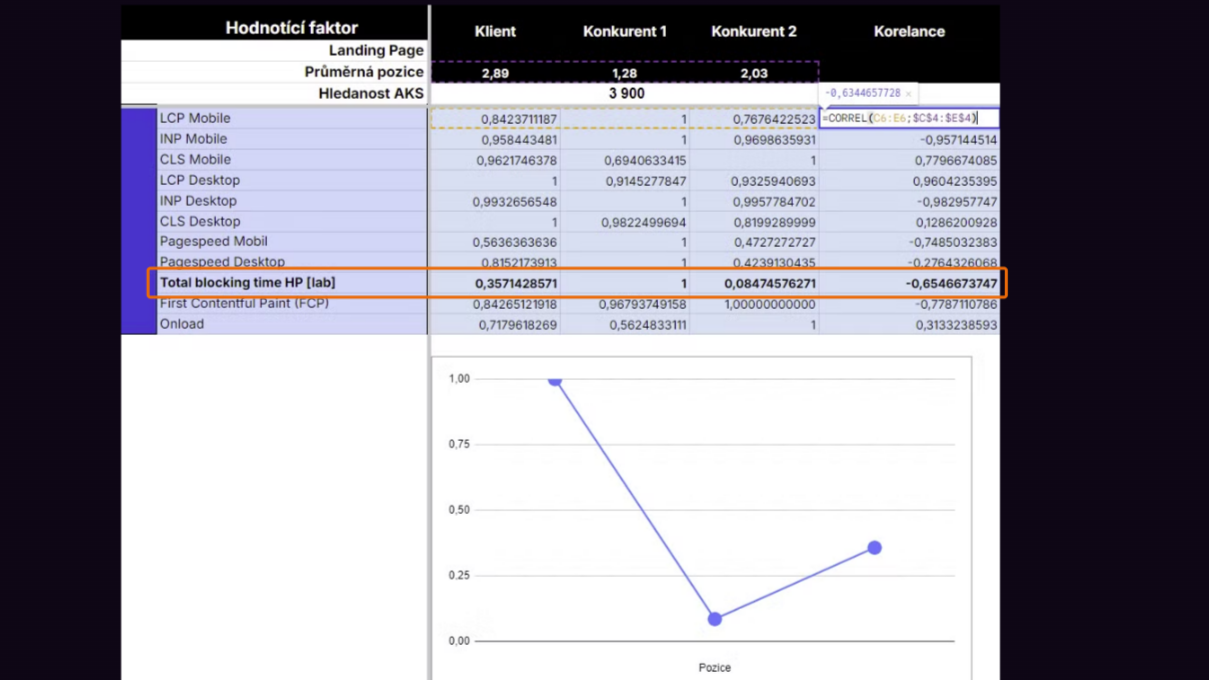Click the CLS Desktop row label
Screen dimensions: 1209x680
pos(200,221)
